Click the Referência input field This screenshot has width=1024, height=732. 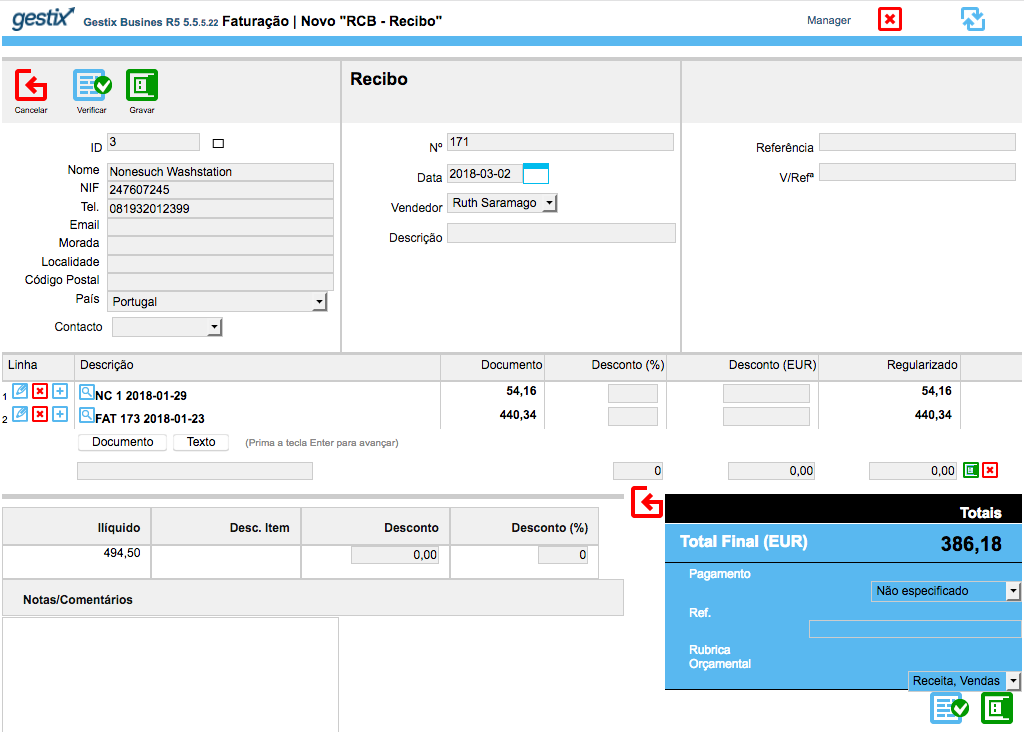pos(918,142)
